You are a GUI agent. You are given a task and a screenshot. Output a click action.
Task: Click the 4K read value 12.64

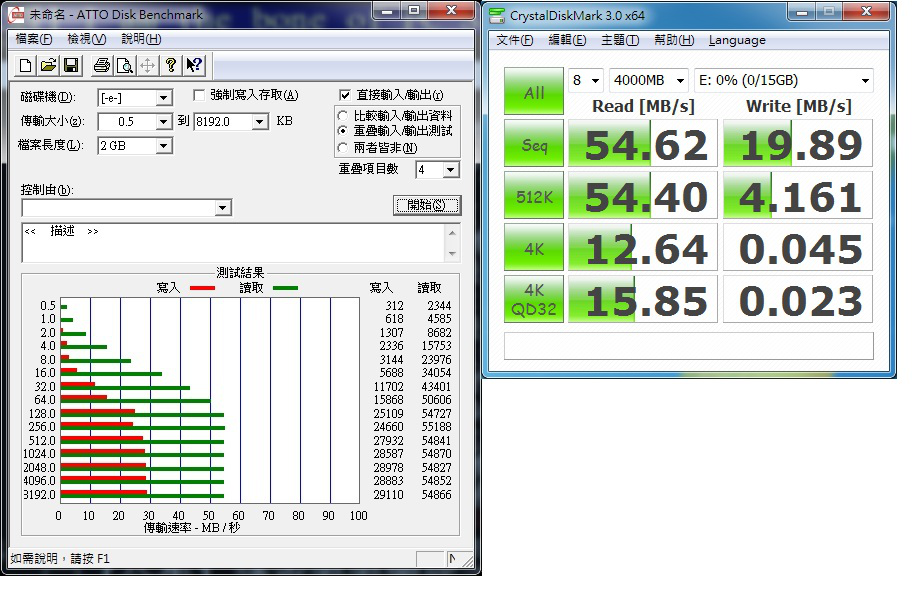(643, 248)
